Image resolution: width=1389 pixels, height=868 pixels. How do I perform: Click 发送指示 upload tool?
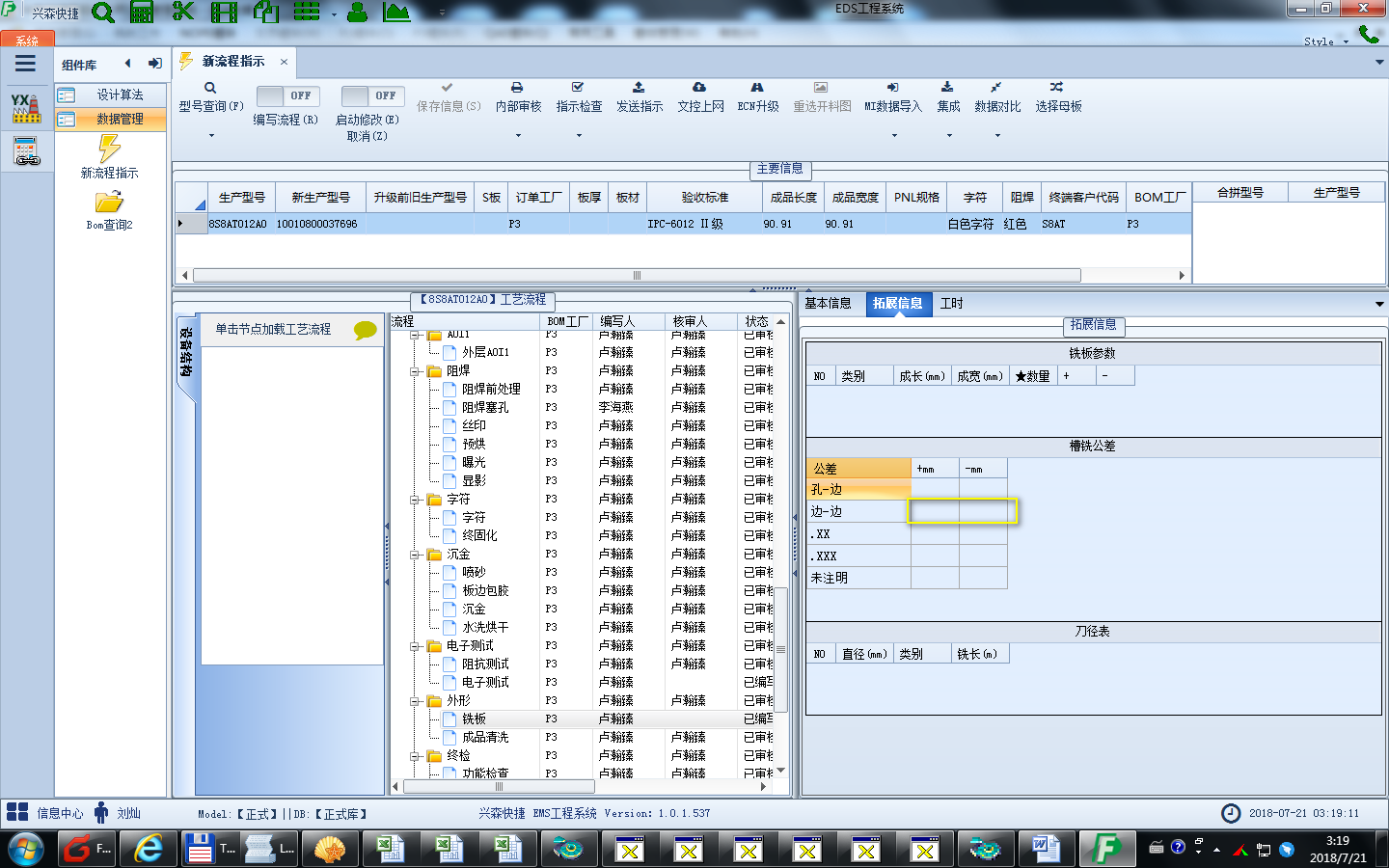coord(640,97)
